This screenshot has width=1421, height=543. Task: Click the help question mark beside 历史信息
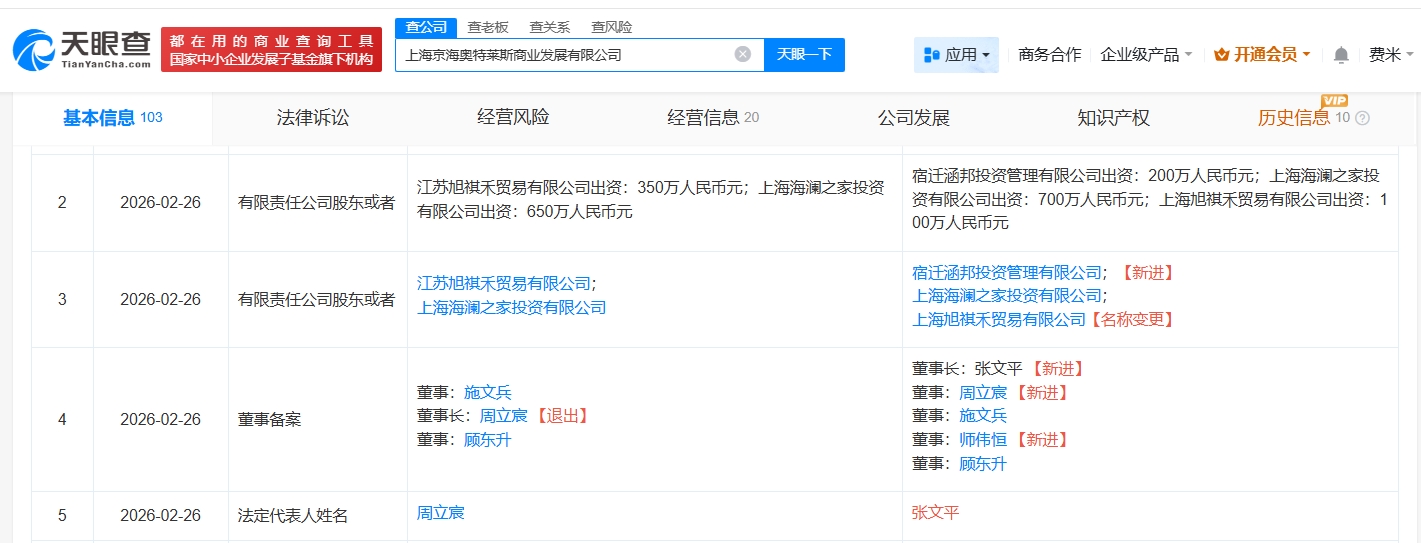(1362, 118)
